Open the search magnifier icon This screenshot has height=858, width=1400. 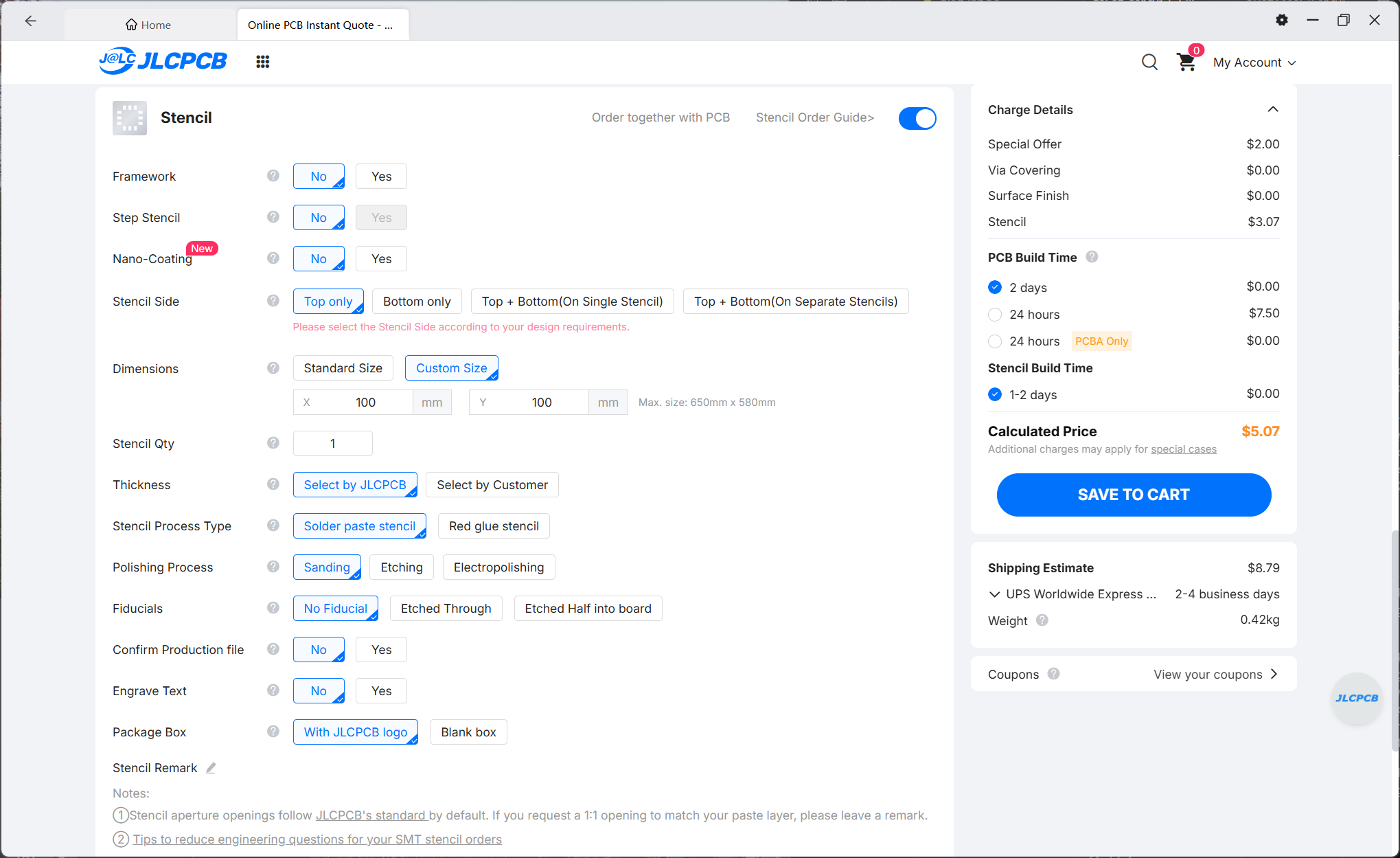tap(1149, 63)
